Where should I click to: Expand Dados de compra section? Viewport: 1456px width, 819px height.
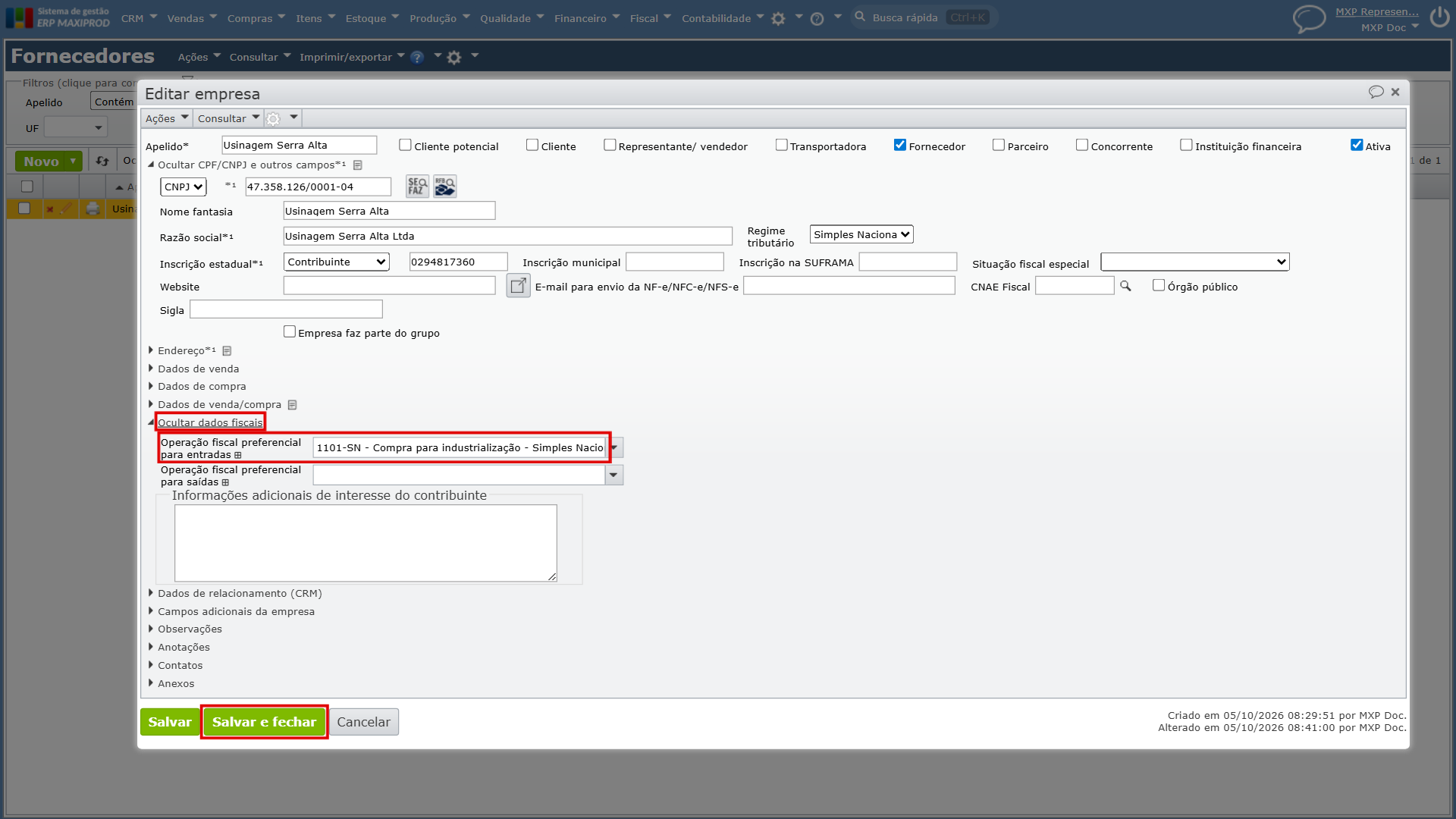point(201,386)
